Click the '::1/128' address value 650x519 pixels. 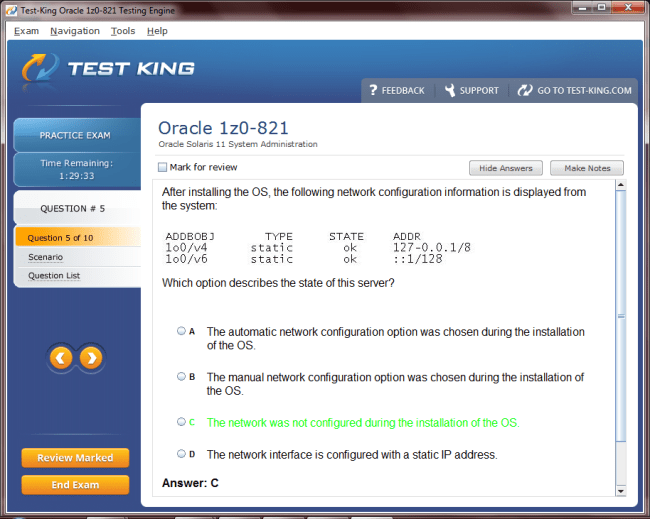coord(417,260)
